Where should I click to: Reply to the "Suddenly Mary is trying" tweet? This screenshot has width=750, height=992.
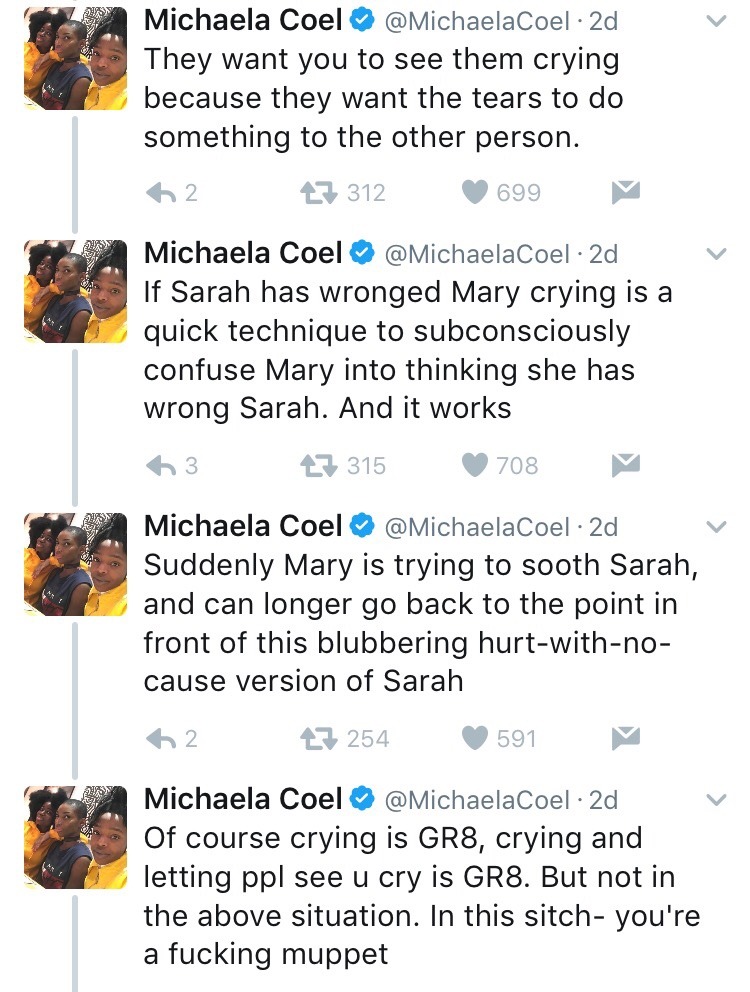(162, 739)
